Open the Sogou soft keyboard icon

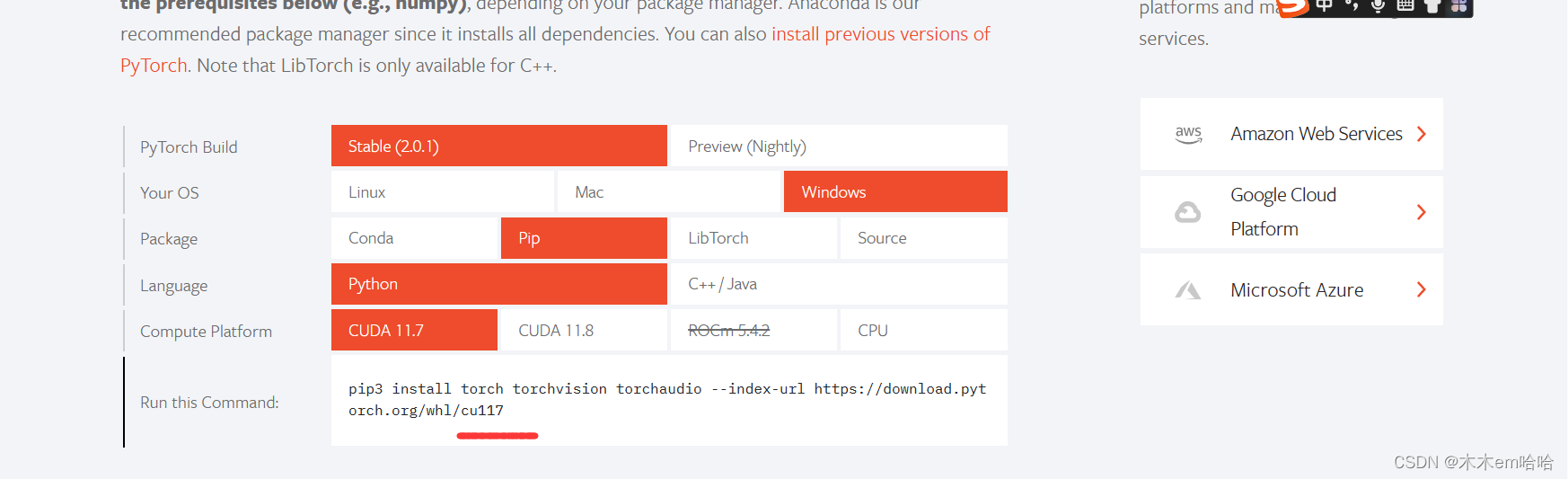[x=1405, y=6]
